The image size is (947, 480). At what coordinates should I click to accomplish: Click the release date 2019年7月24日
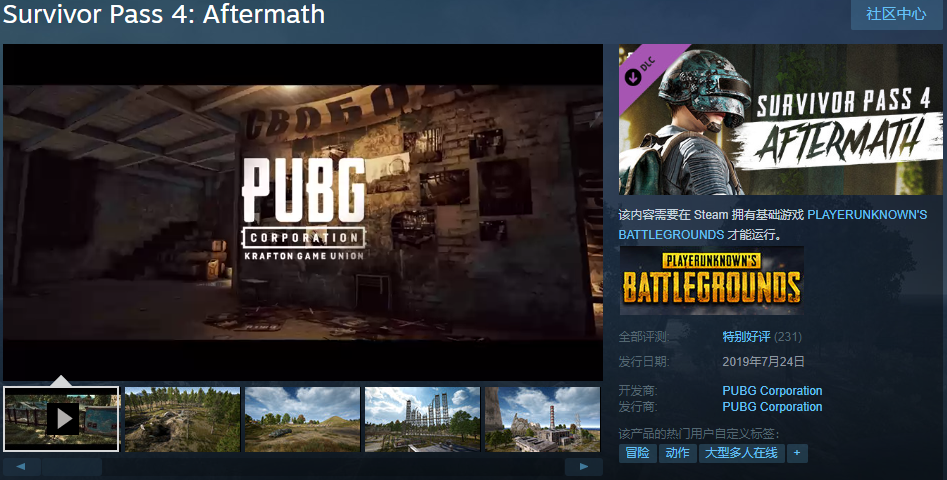click(763, 362)
